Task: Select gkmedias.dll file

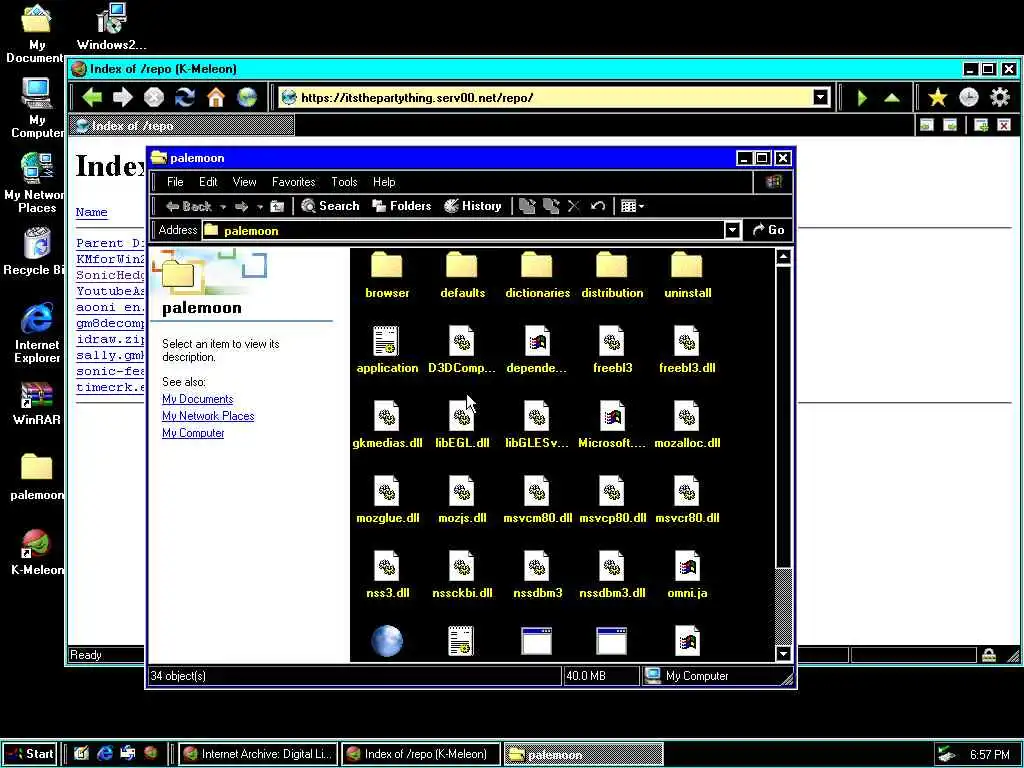Action: [x=387, y=424]
